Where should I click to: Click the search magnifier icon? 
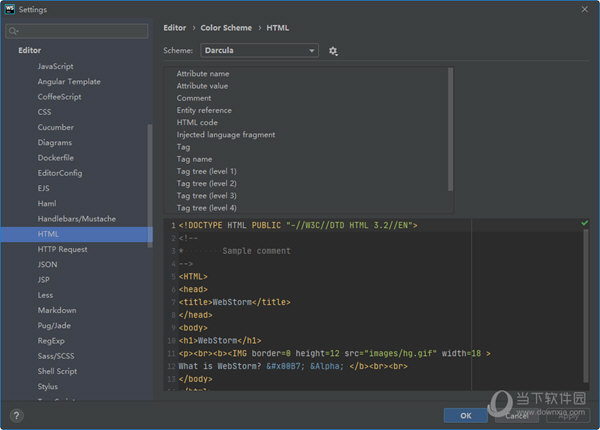(x=13, y=31)
